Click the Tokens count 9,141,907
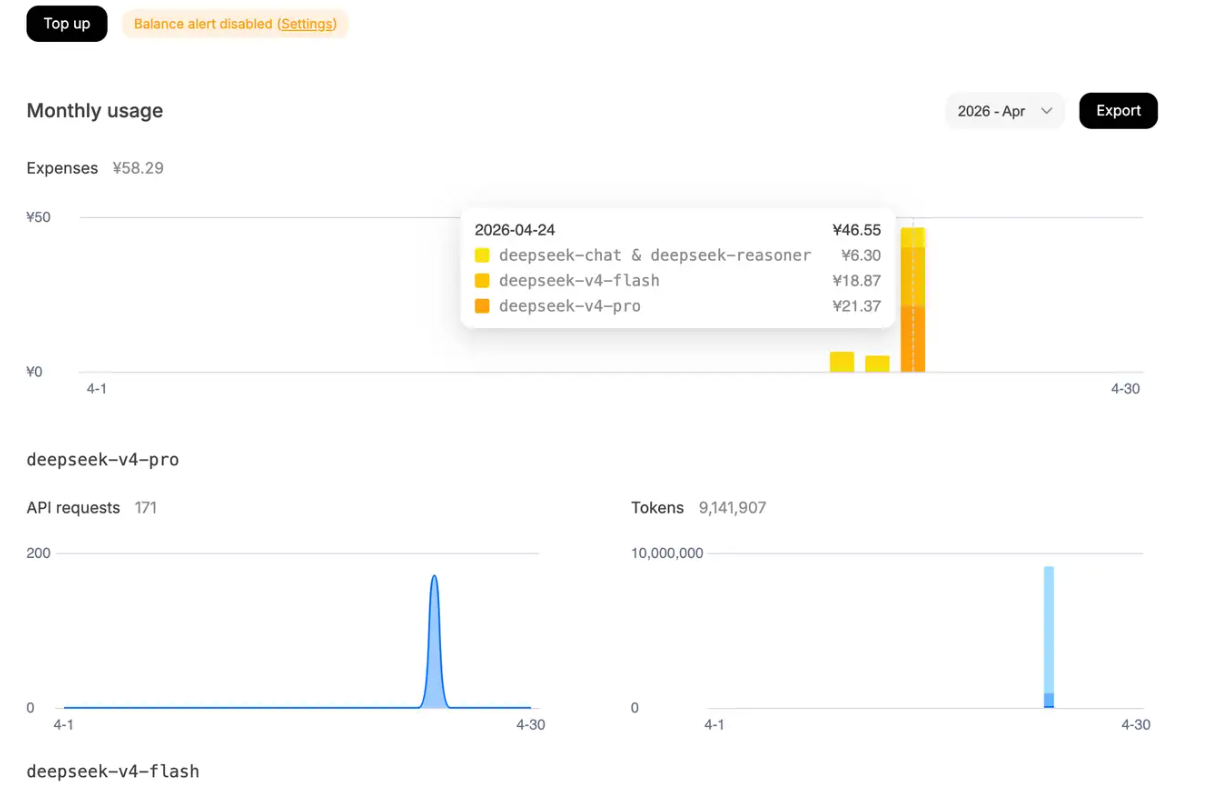1228x794 pixels. [733, 508]
